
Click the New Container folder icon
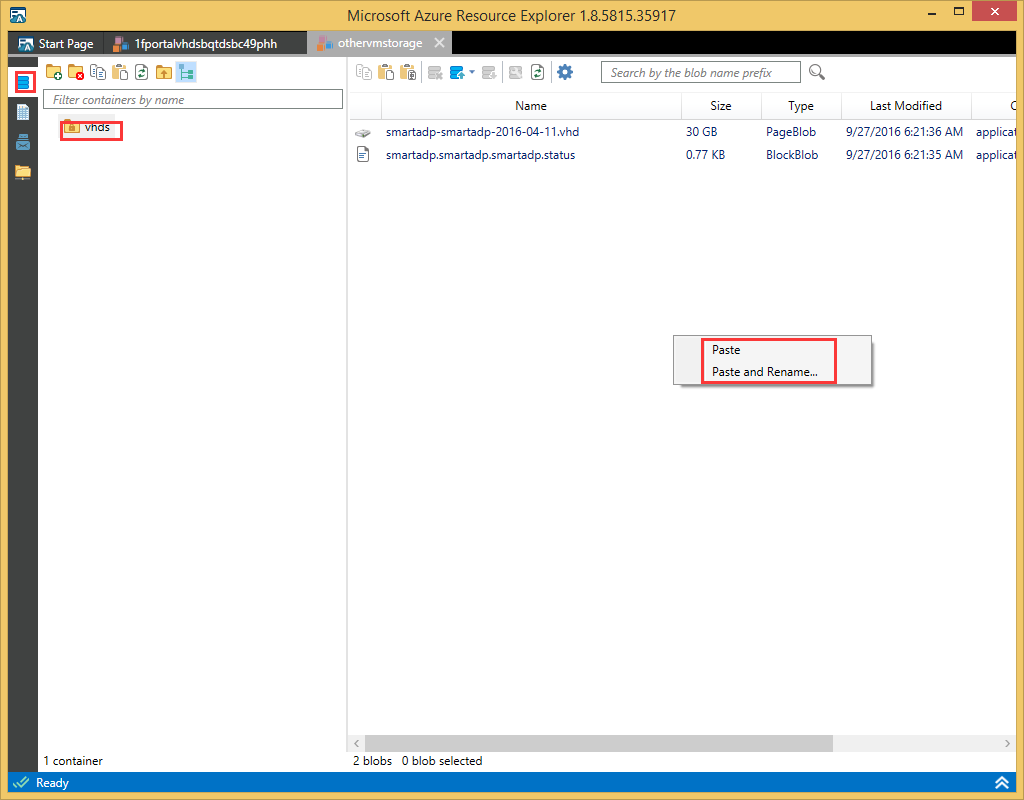[54, 72]
